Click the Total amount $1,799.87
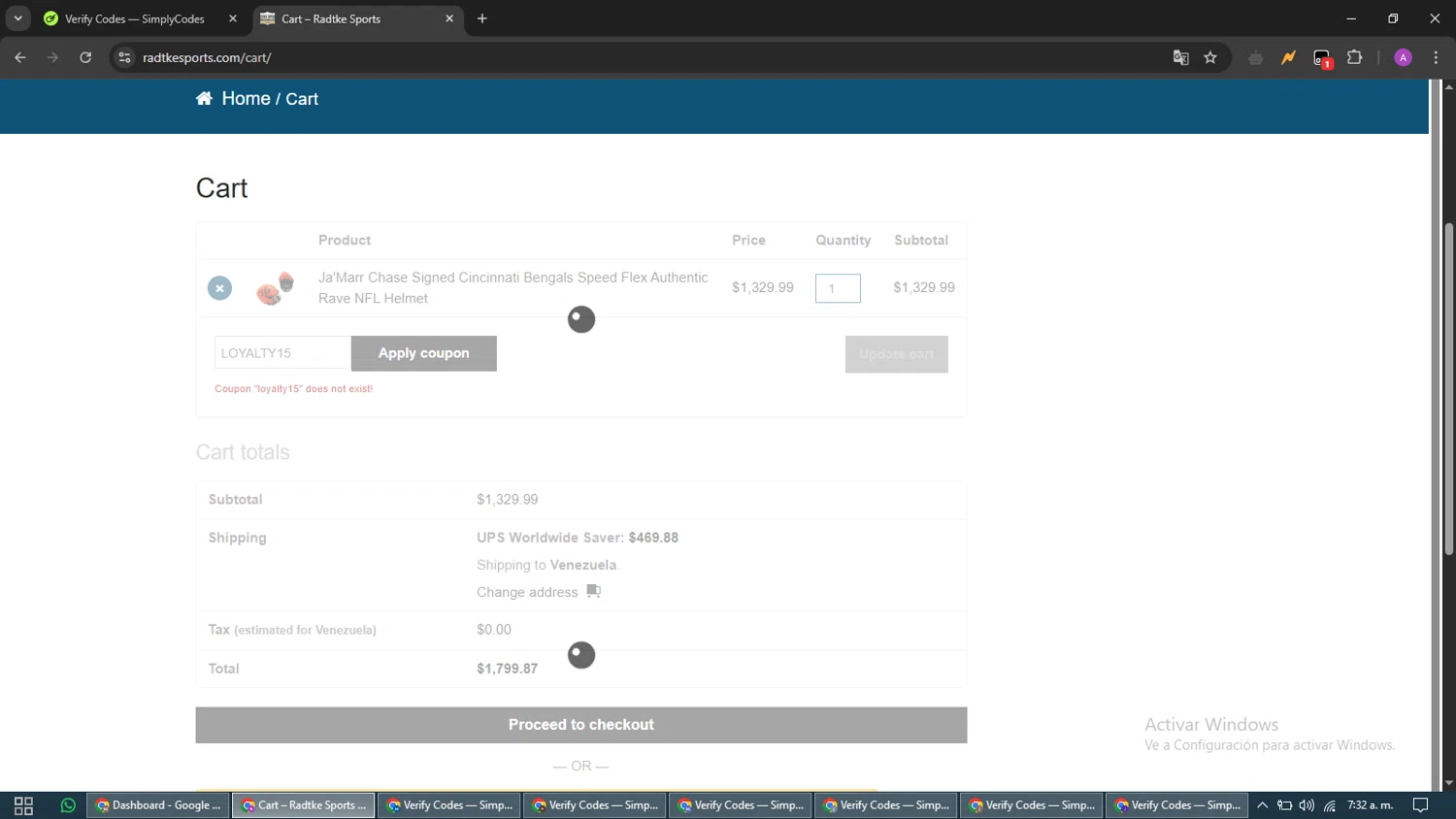 [507, 669]
